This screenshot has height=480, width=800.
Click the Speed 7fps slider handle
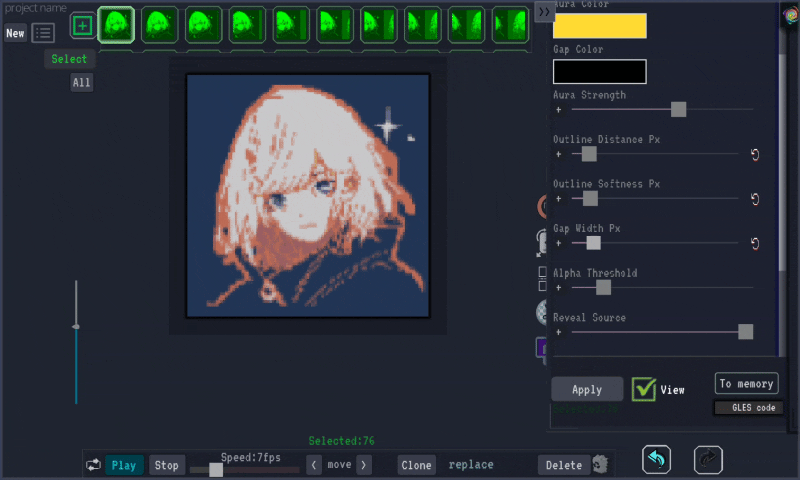216,469
